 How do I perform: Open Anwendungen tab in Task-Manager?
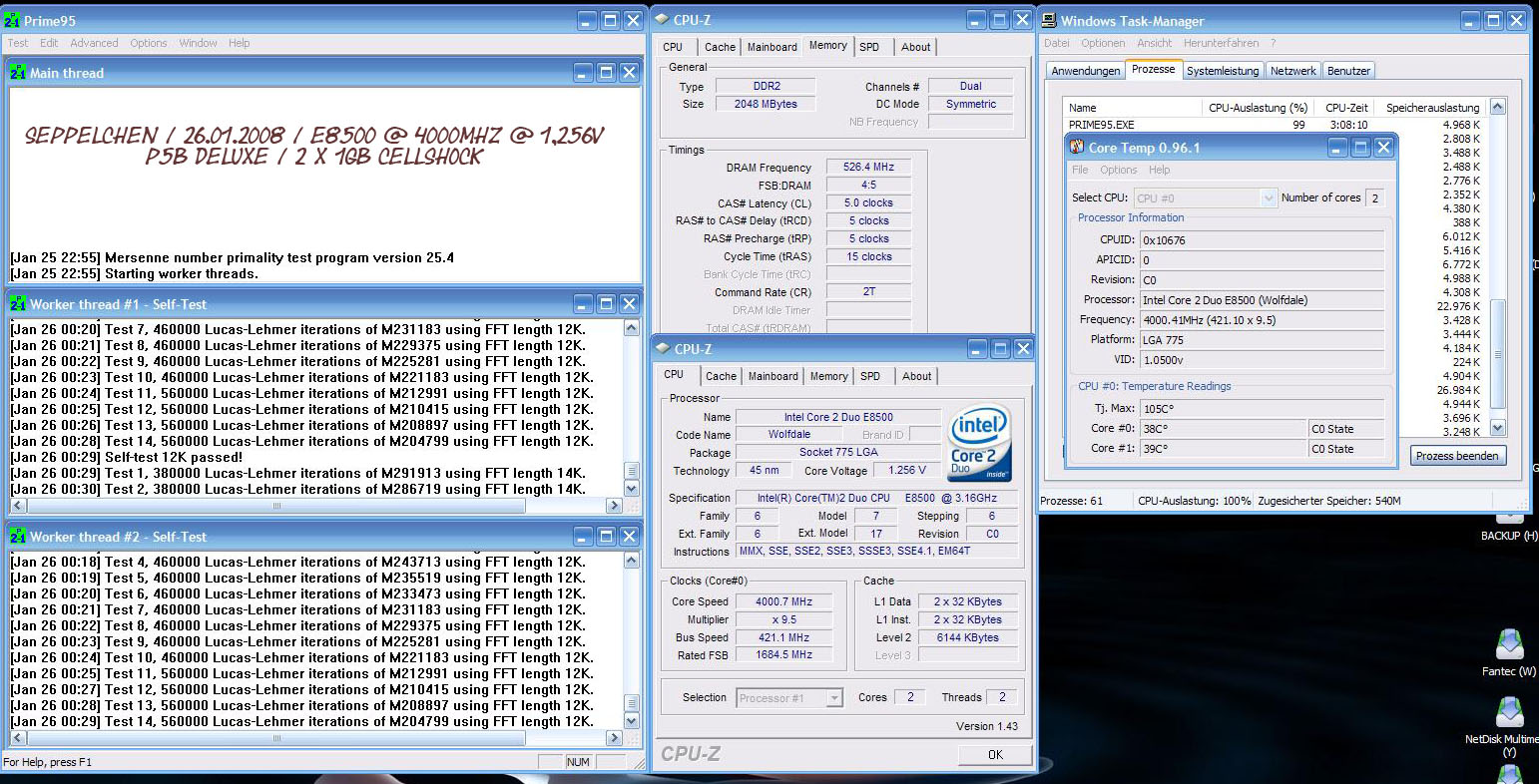(1085, 71)
